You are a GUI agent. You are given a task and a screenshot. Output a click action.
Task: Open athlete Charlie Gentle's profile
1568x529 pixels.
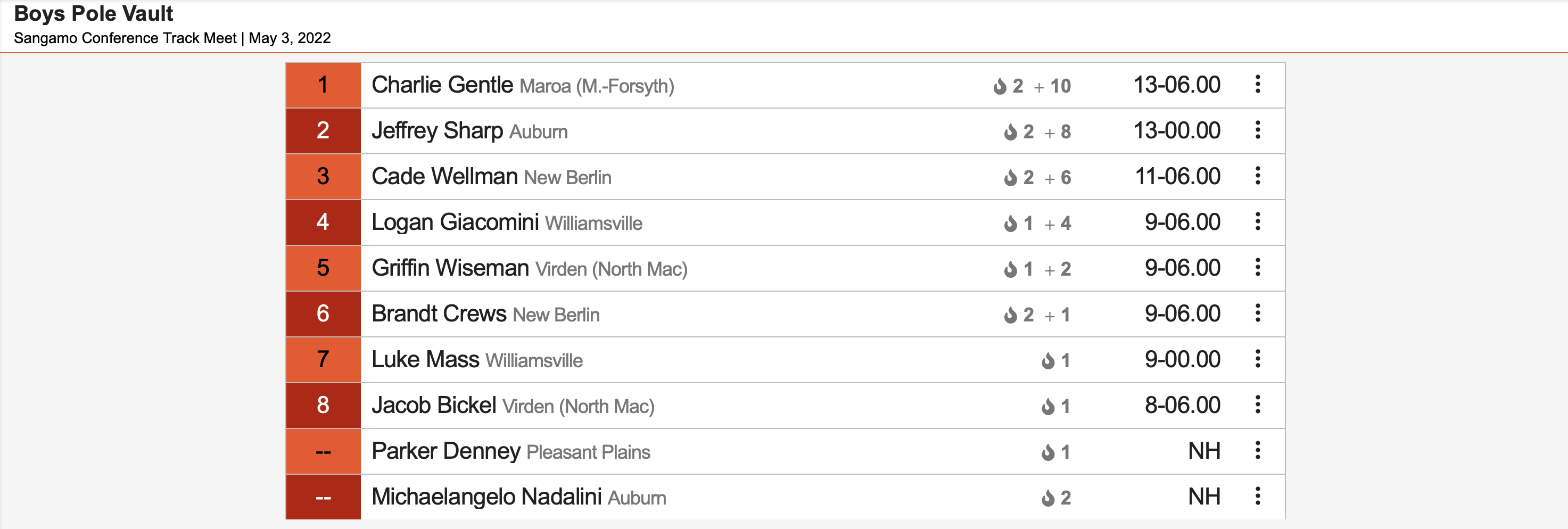point(442,85)
